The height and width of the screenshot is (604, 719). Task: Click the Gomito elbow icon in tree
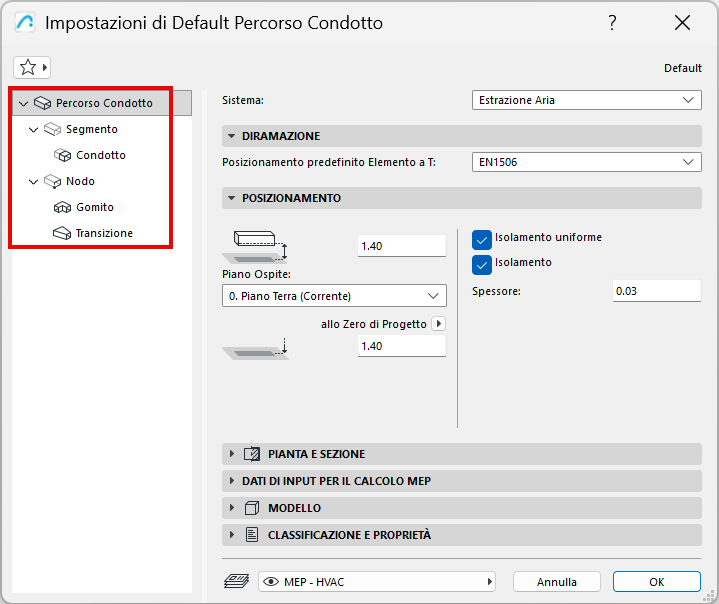[x=61, y=208]
